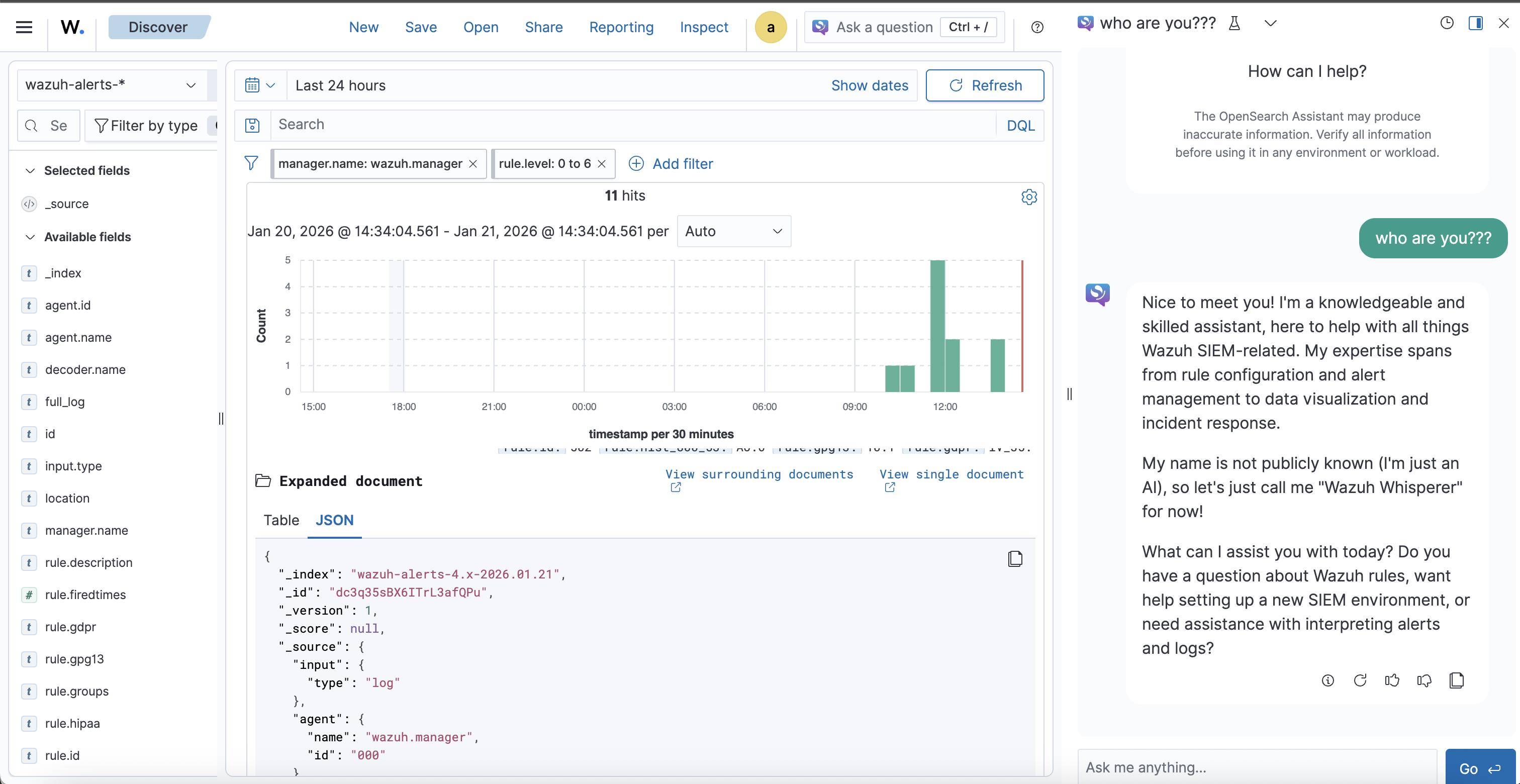Open chart options gear icon
Image resolution: width=1520 pixels, height=784 pixels.
(1028, 197)
